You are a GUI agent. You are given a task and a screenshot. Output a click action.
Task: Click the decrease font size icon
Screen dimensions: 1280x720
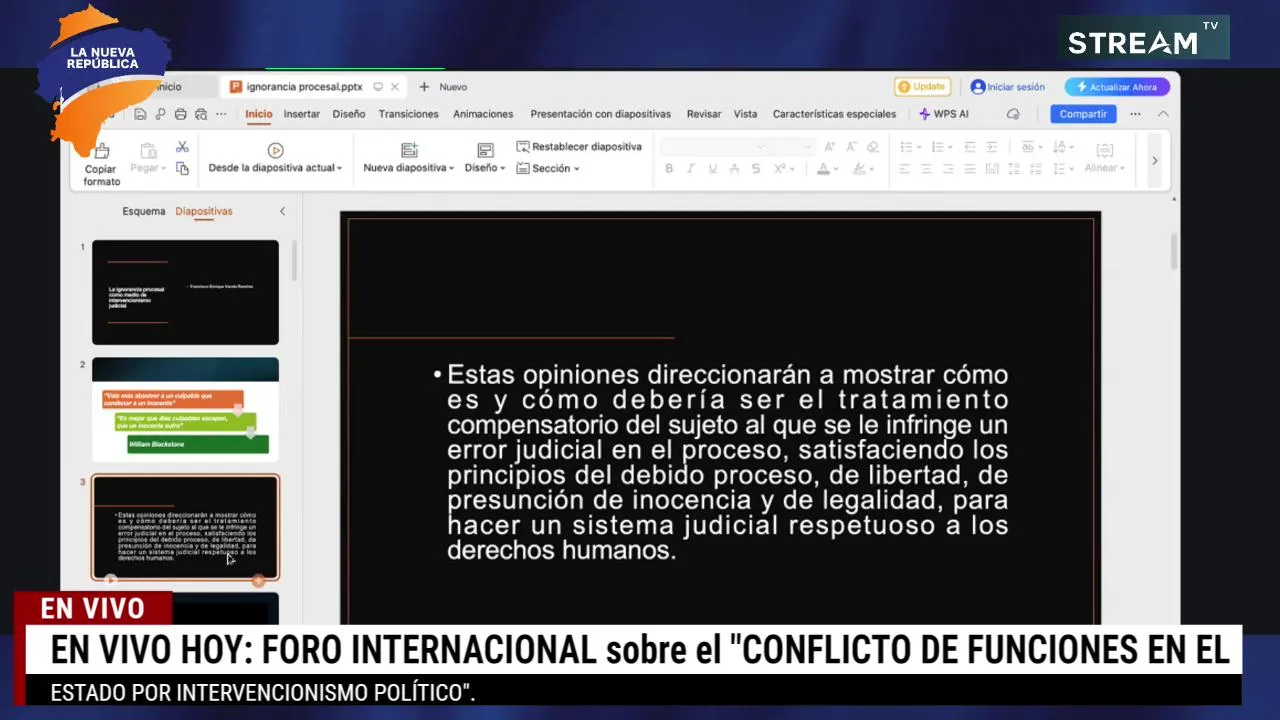[x=851, y=147]
